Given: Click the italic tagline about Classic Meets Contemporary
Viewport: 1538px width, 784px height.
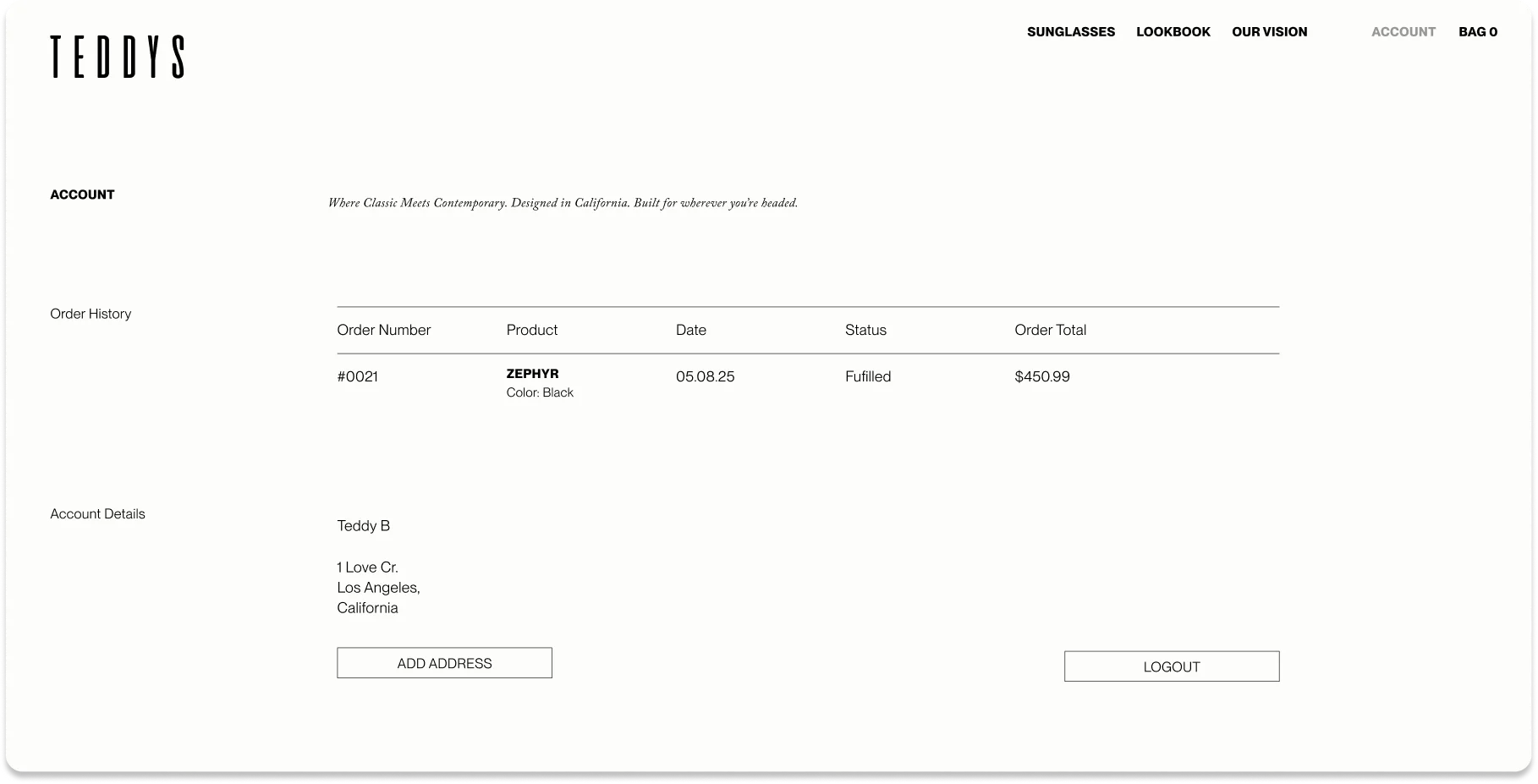Looking at the screenshot, I should point(563,203).
